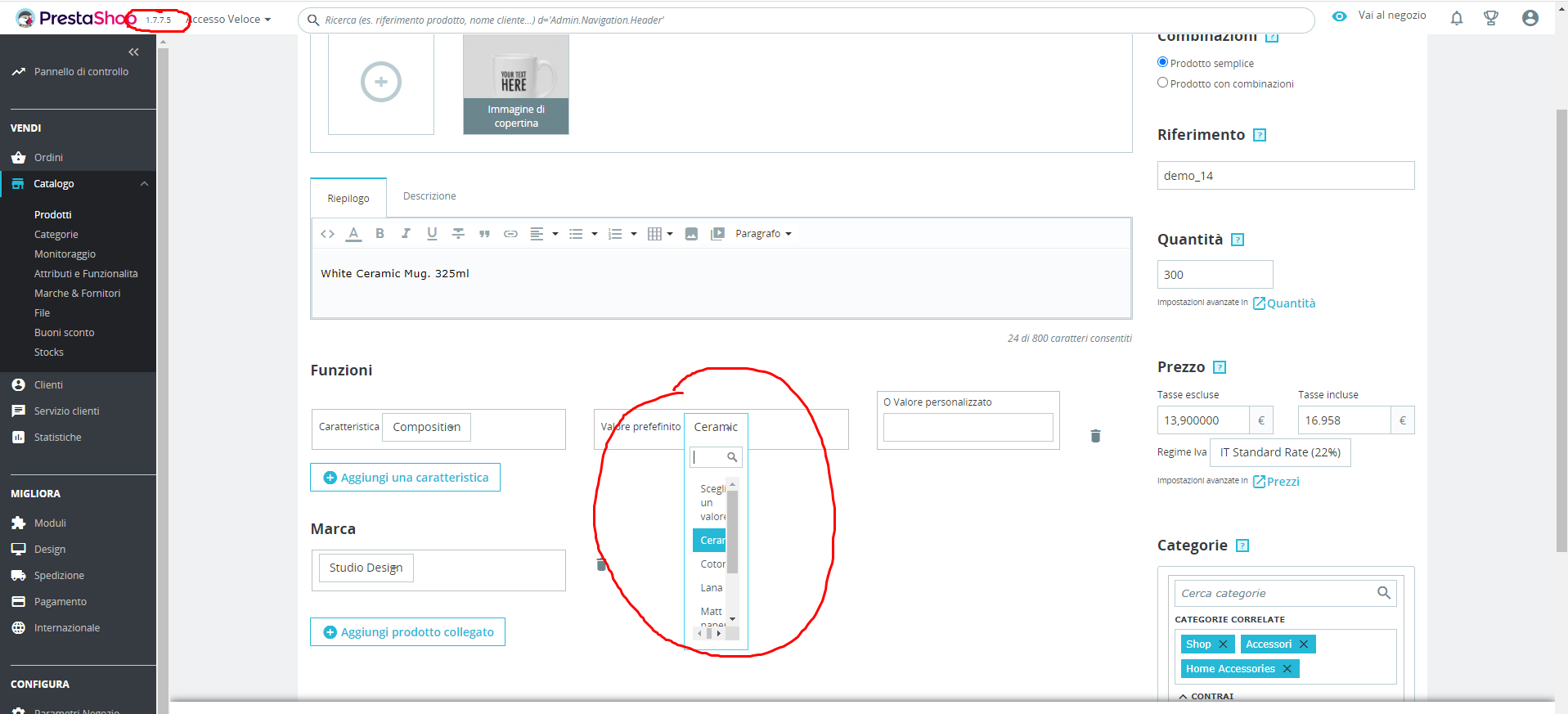Click the Cerca categorie search field

tap(1285, 594)
